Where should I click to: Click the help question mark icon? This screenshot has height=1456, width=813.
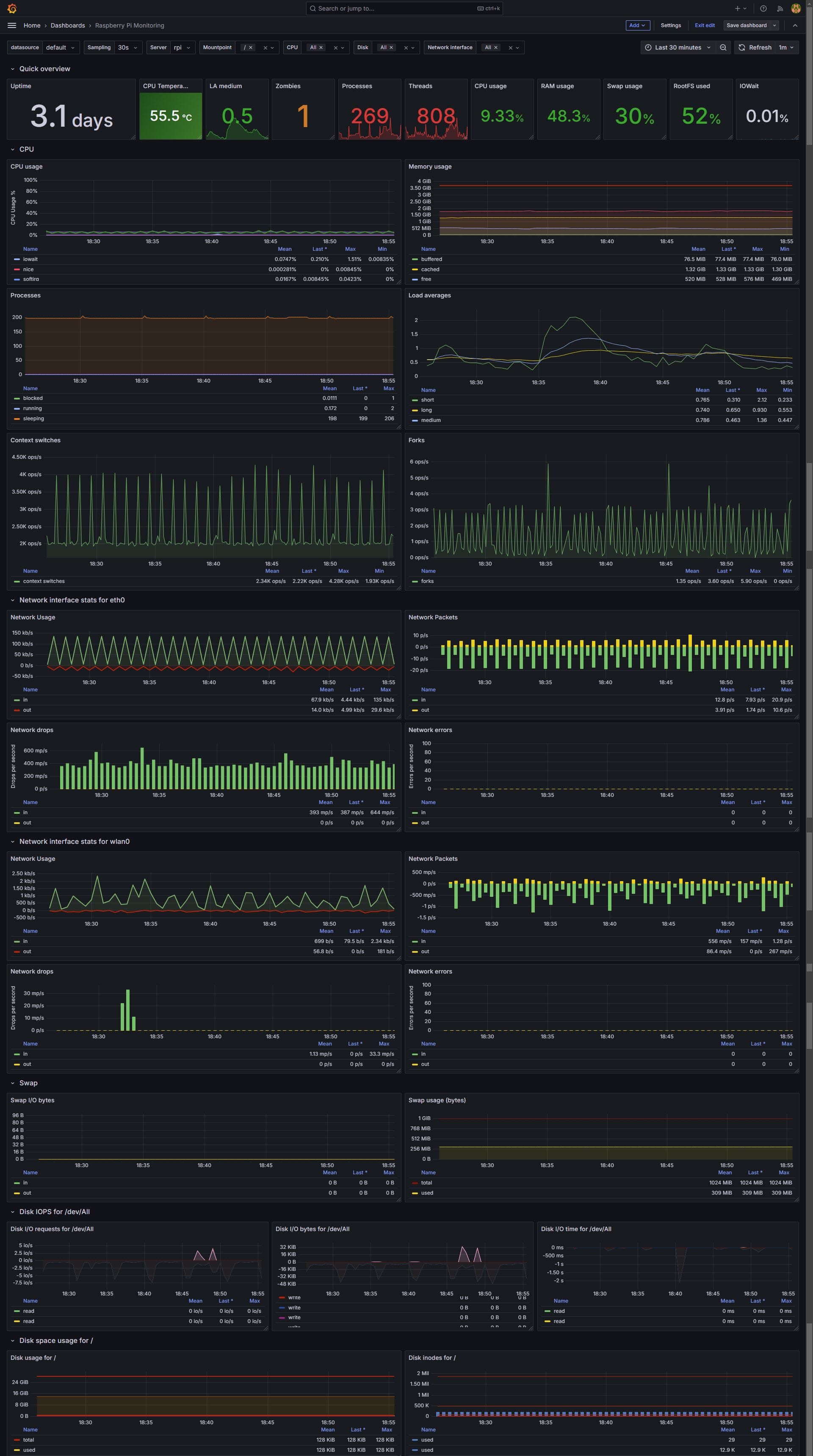tap(763, 8)
